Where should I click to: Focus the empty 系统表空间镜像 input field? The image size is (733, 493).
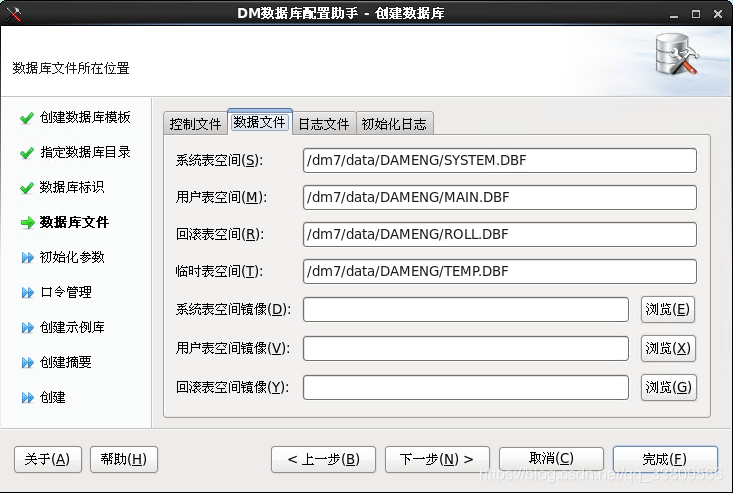click(x=466, y=309)
